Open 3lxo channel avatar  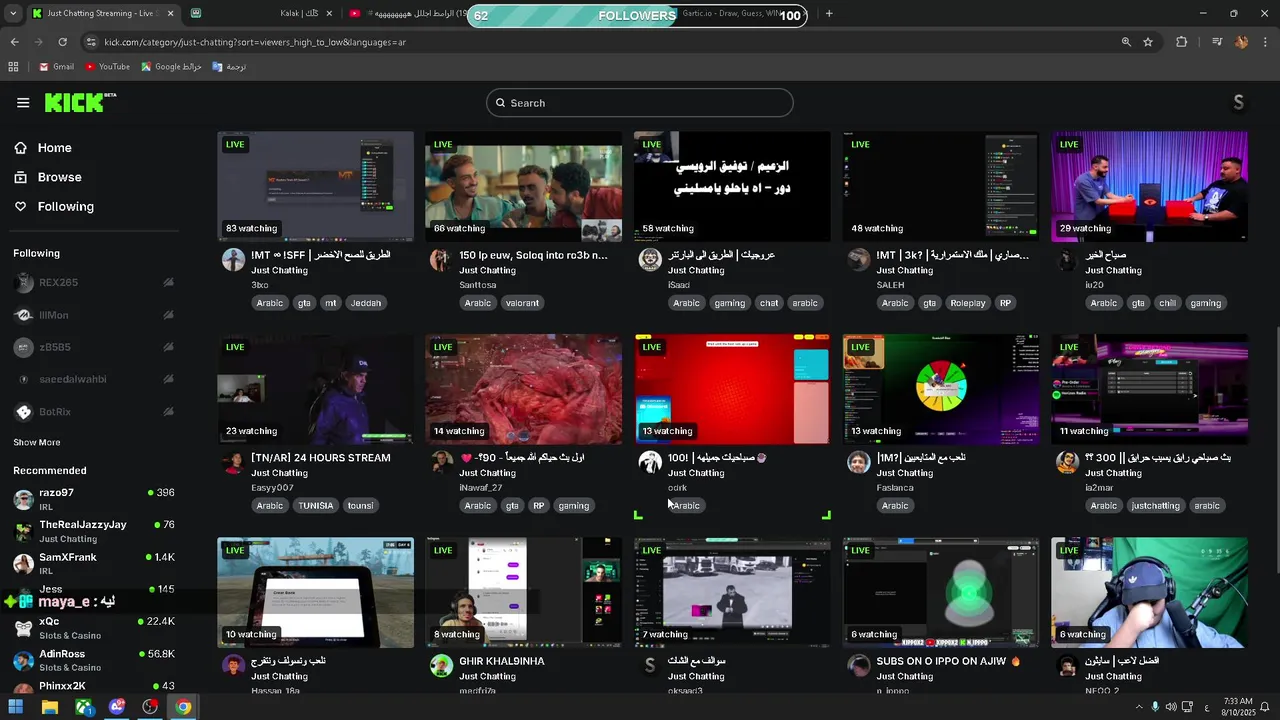click(233, 259)
